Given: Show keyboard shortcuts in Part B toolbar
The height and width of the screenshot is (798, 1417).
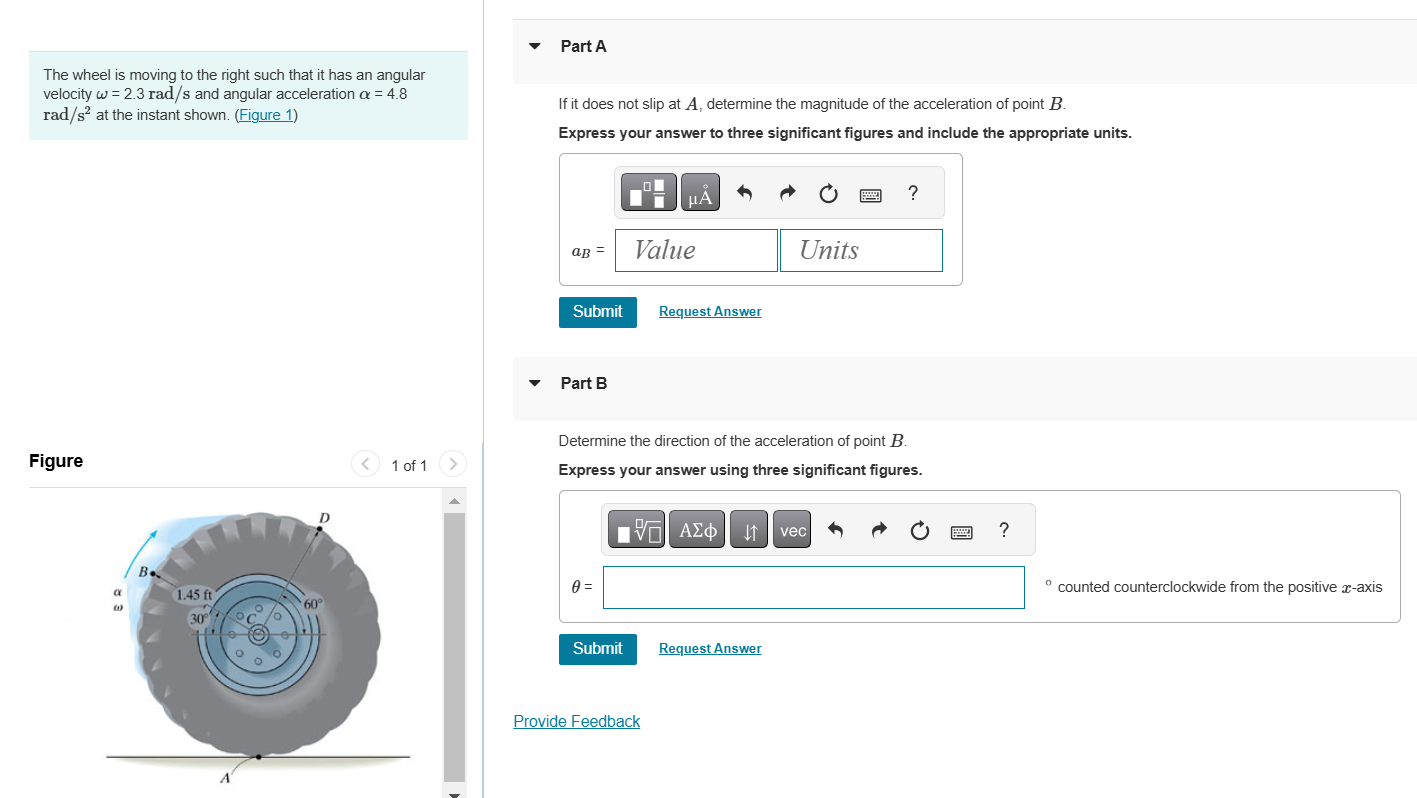Looking at the screenshot, I should pyautogui.click(x=963, y=533).
